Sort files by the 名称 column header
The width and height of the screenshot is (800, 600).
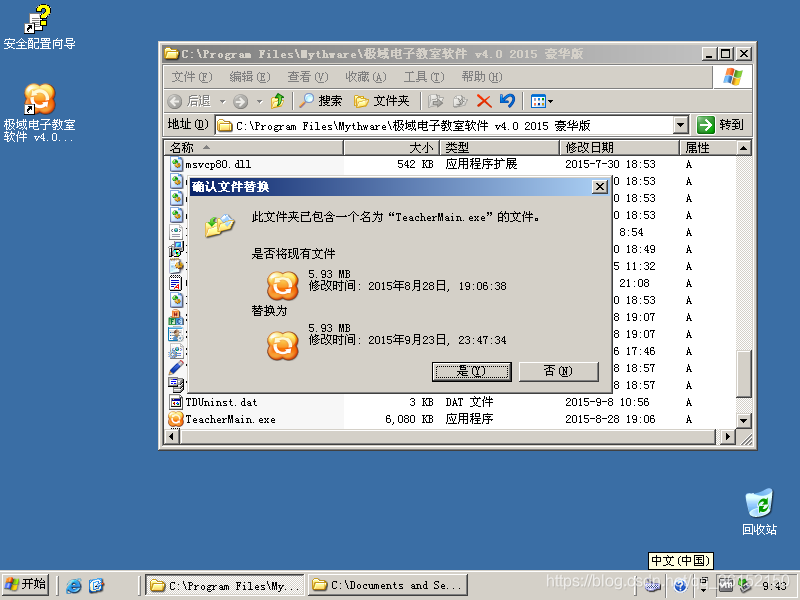[x=254, y=148]
